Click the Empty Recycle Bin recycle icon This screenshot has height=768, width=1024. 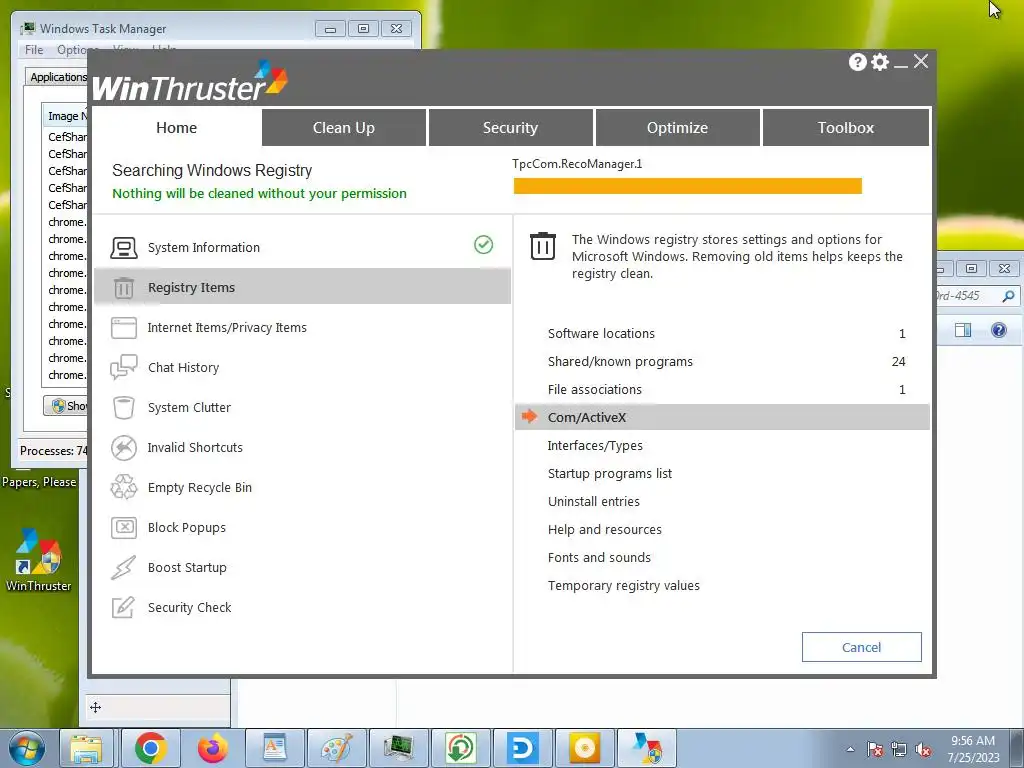coord(123,487)
